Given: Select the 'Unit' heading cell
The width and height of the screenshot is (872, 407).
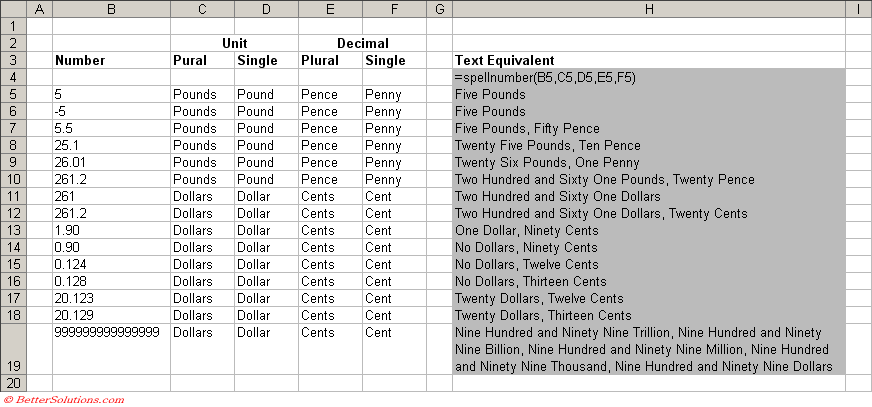Looking at the screenshot, I should (x=234, y=43).
